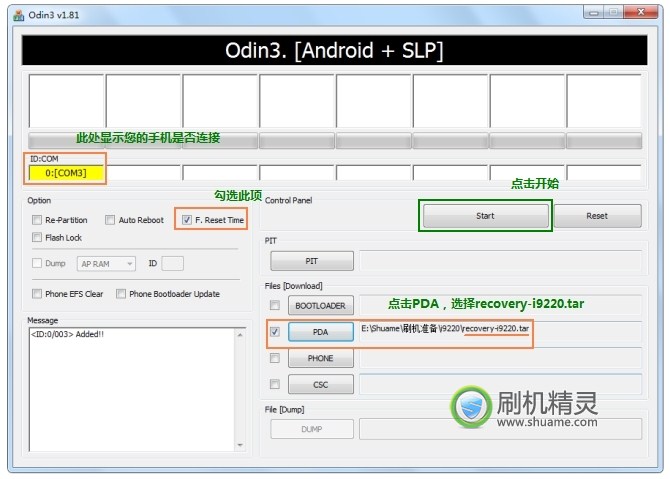
Task: Close the Odin3 window
Action: (641, 12)
